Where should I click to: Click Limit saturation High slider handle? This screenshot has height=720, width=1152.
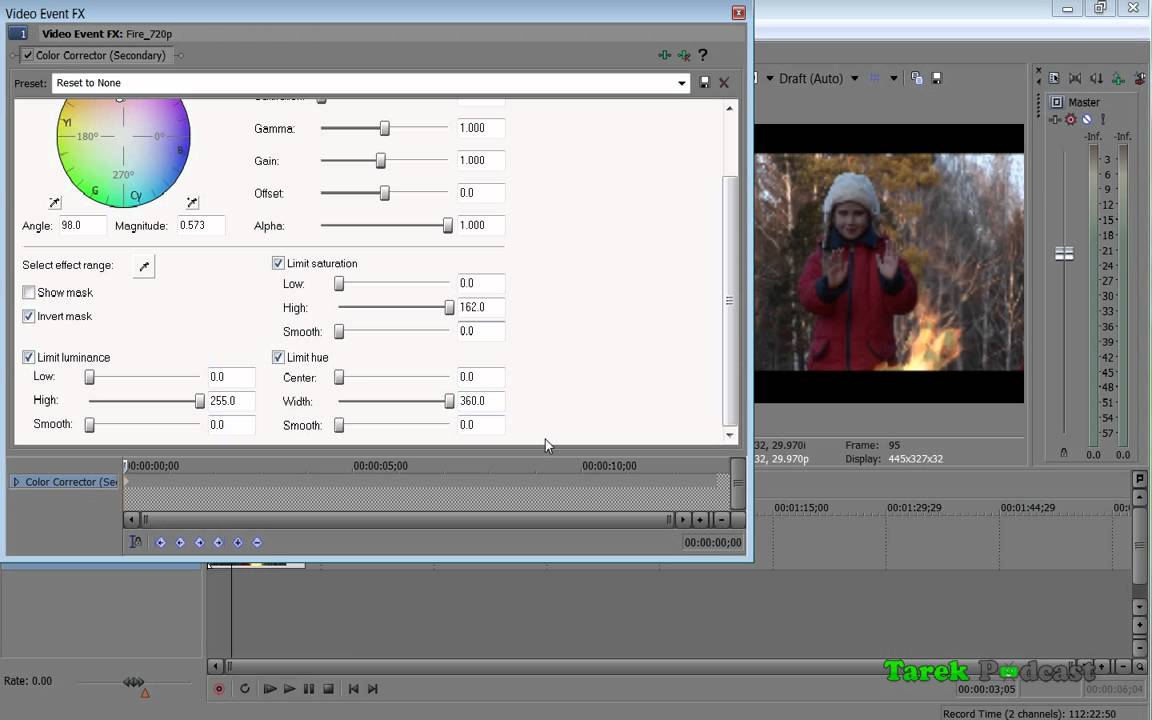click(x=449, y=308)
